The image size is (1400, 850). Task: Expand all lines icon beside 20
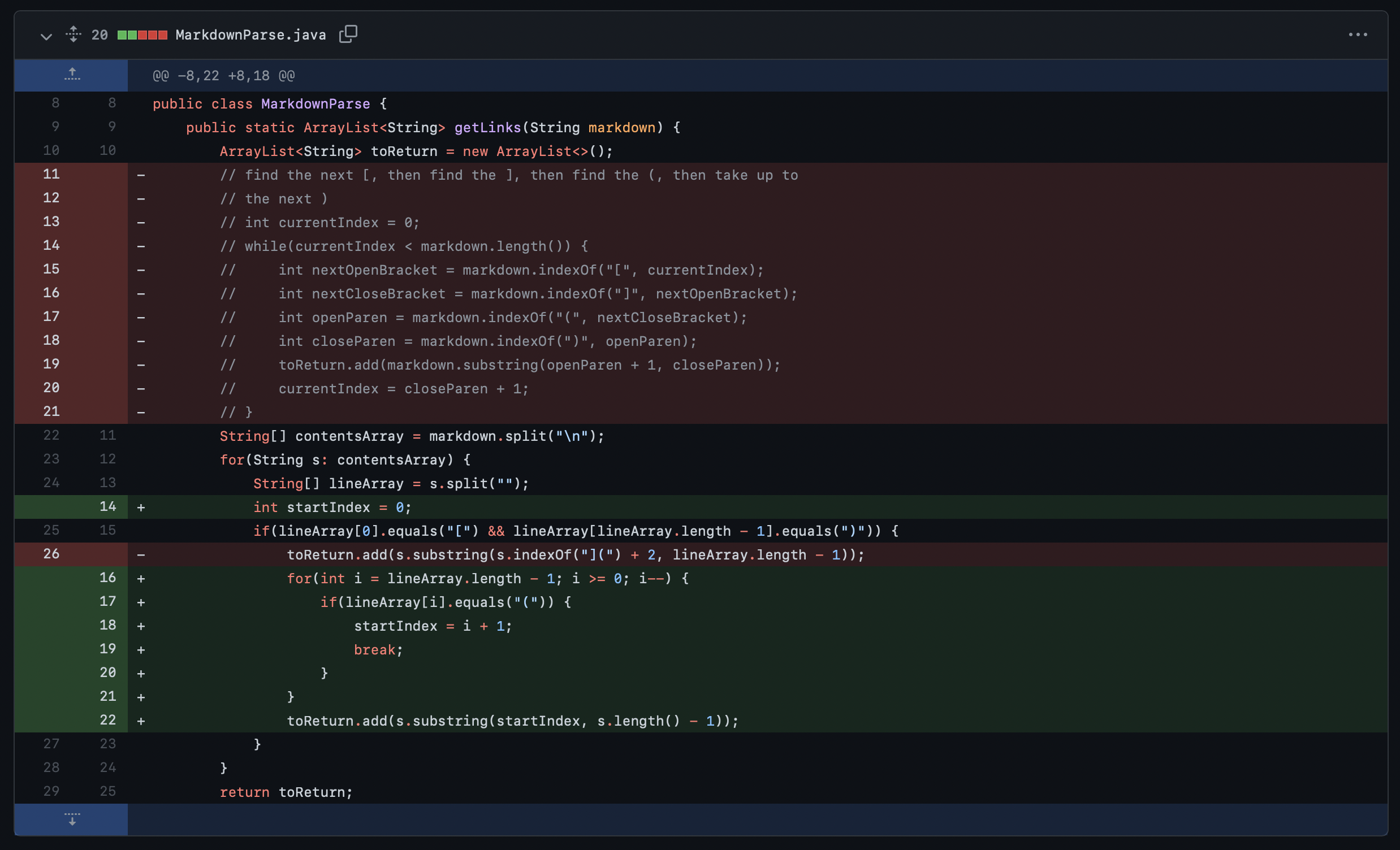(x=74, y=34)
